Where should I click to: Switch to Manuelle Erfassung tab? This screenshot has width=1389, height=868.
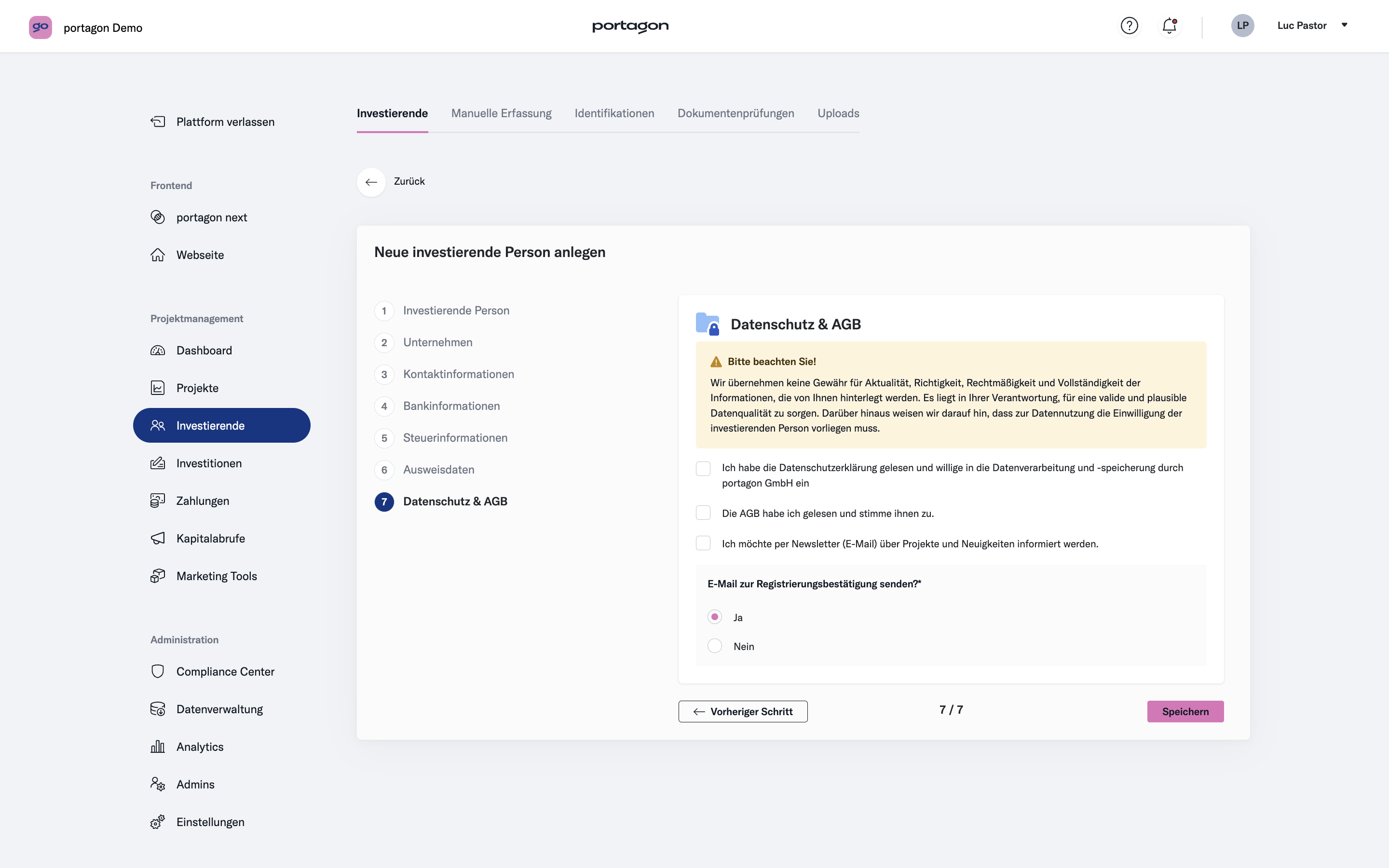(x=501, y=113)
